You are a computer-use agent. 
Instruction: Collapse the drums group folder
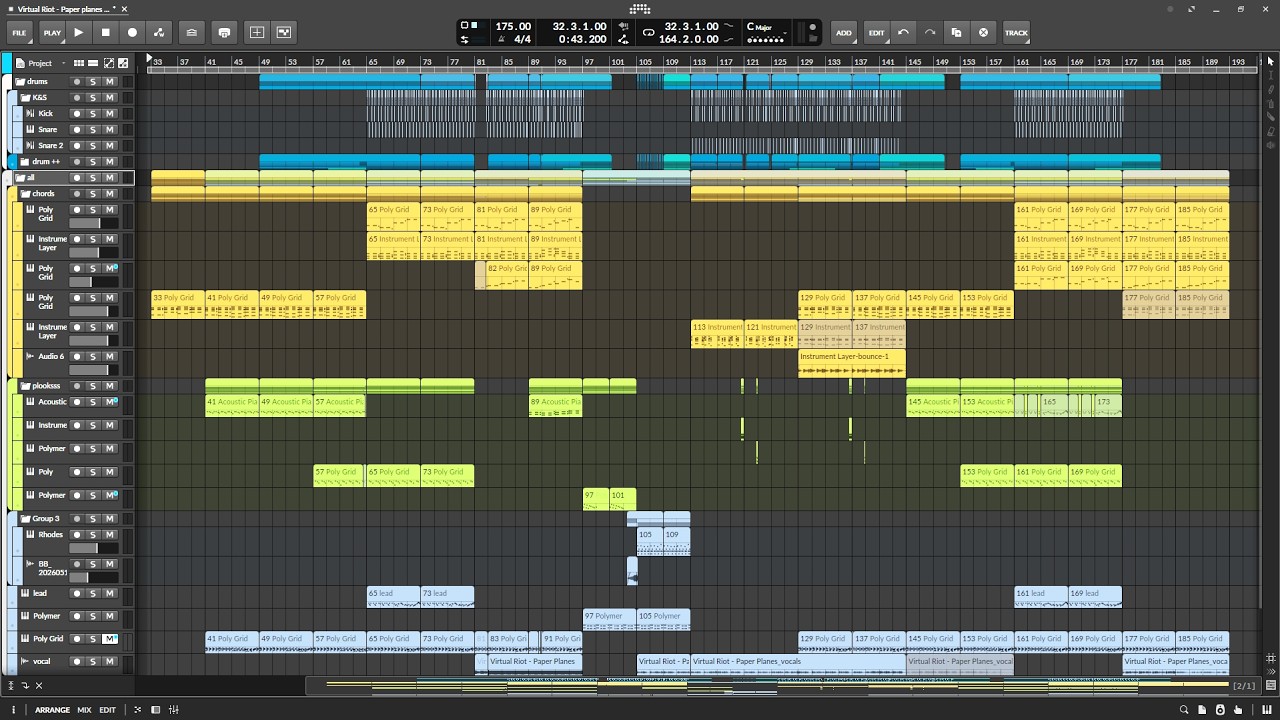(20, 82)
